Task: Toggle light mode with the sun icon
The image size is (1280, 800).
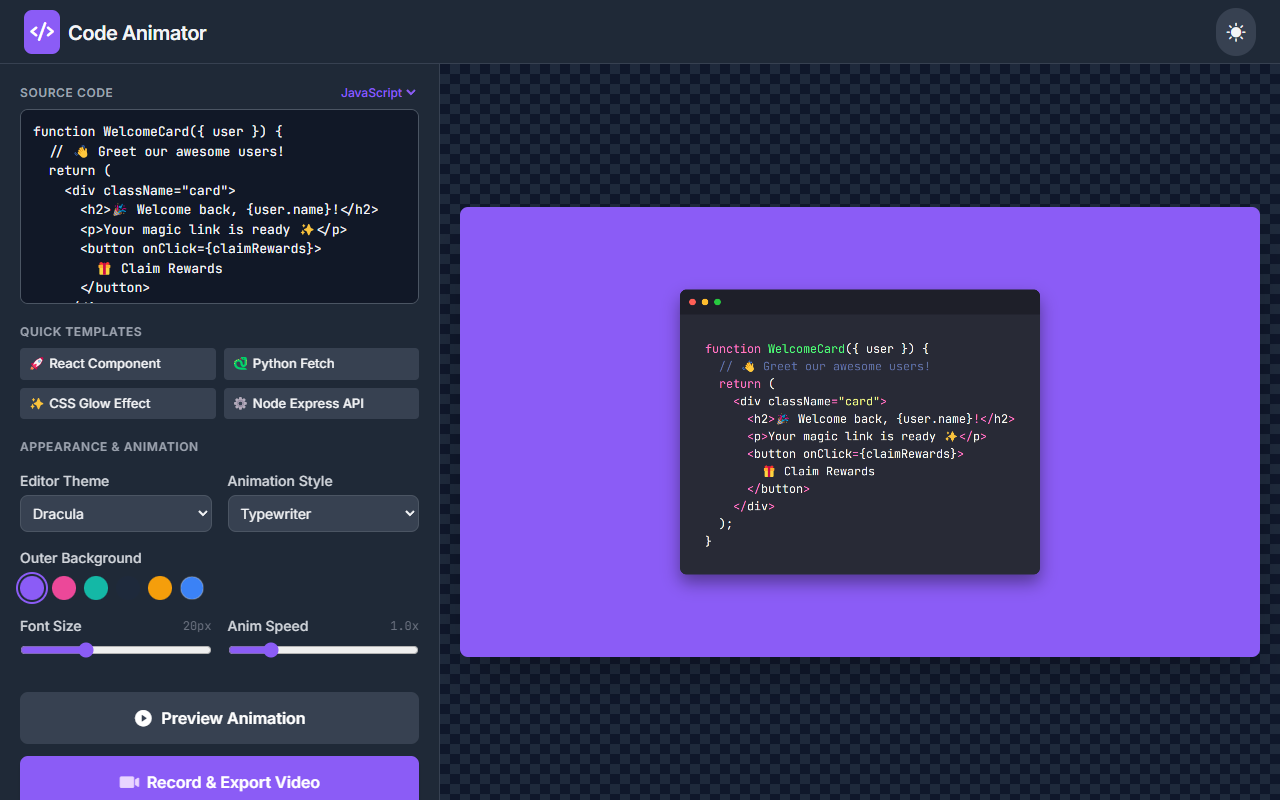Action: point(1235,31)
